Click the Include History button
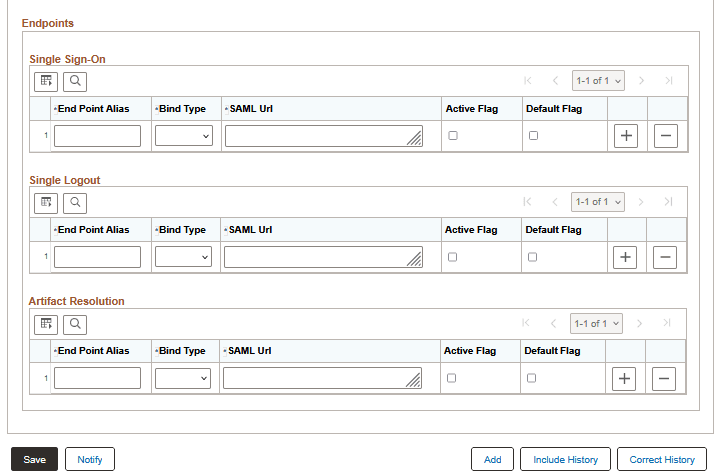Image resolution: width=721 pixels, height=475 pixels. tap(566, 459)
